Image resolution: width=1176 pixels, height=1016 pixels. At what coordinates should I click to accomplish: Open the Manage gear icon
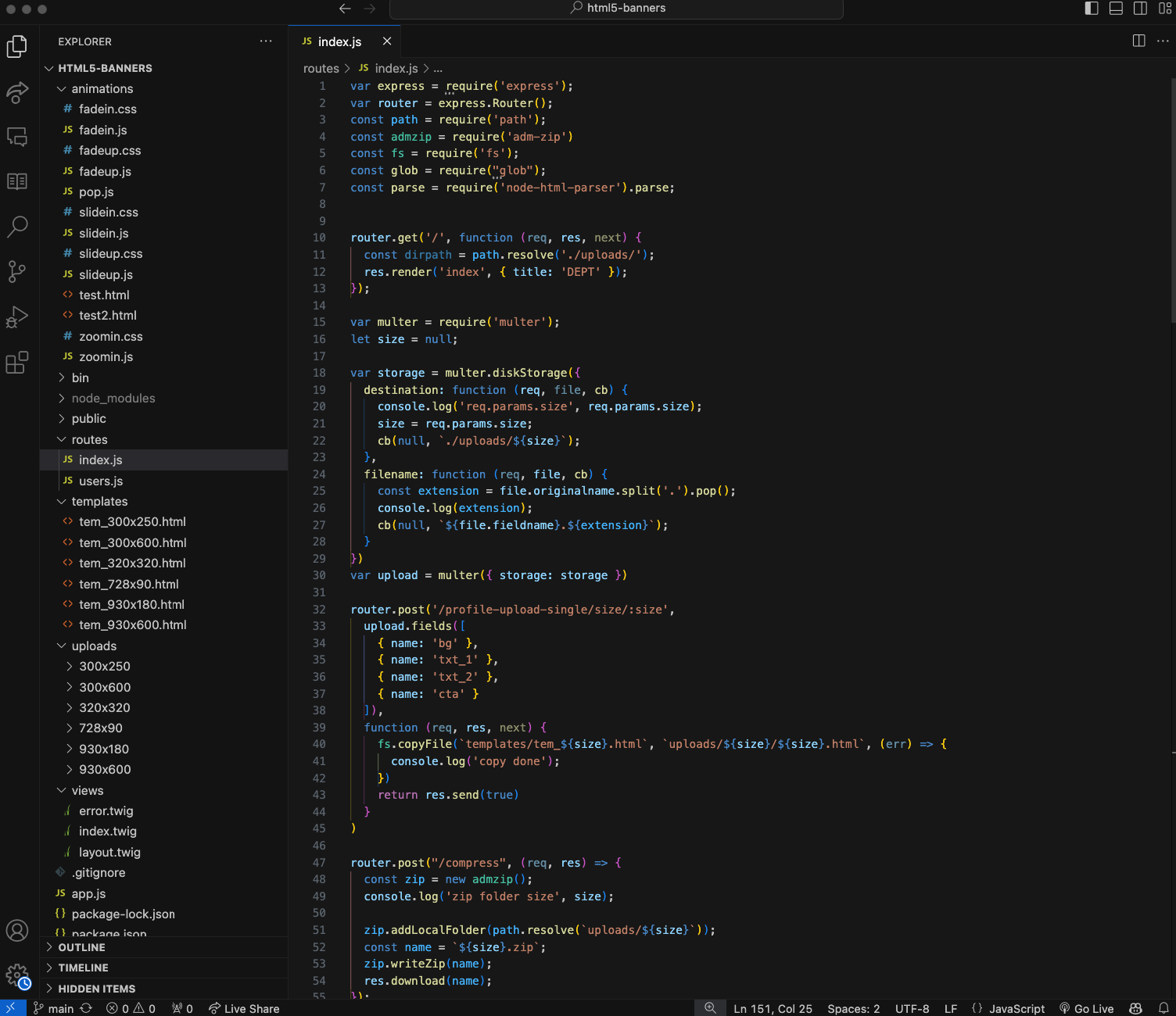[x=17, y=975]
